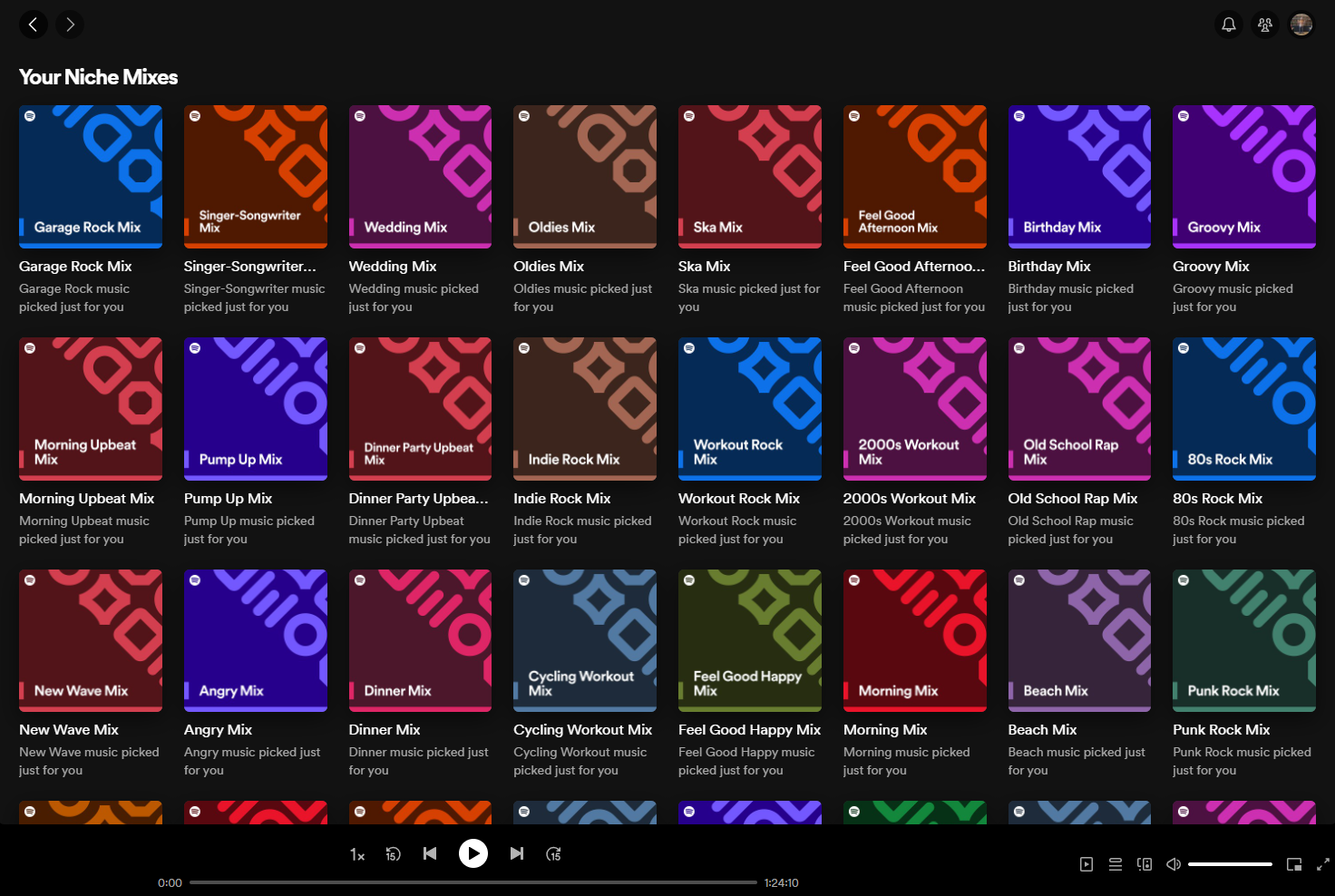Open the profile account menu
Screen dimensions: 1335x896
1301,24
